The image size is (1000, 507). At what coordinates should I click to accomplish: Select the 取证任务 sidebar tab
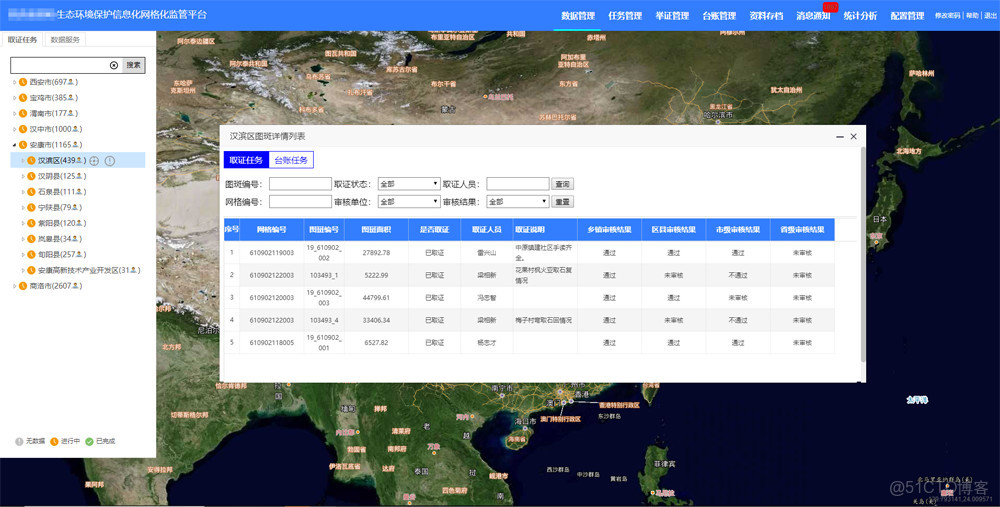click(22, 40)
